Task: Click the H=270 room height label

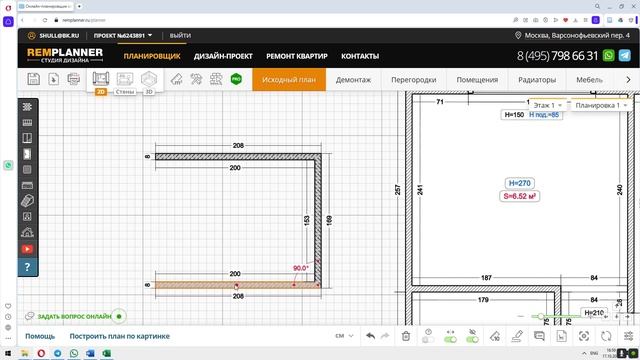Action: coord(520,183)
